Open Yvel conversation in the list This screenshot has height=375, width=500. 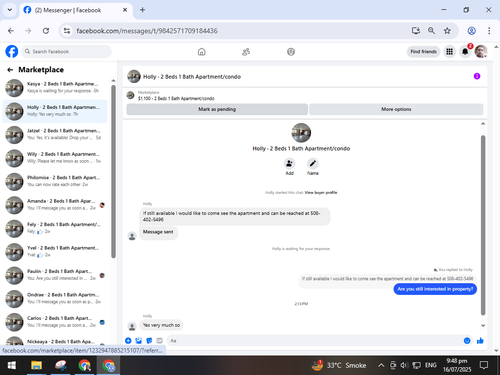(56, 252)
